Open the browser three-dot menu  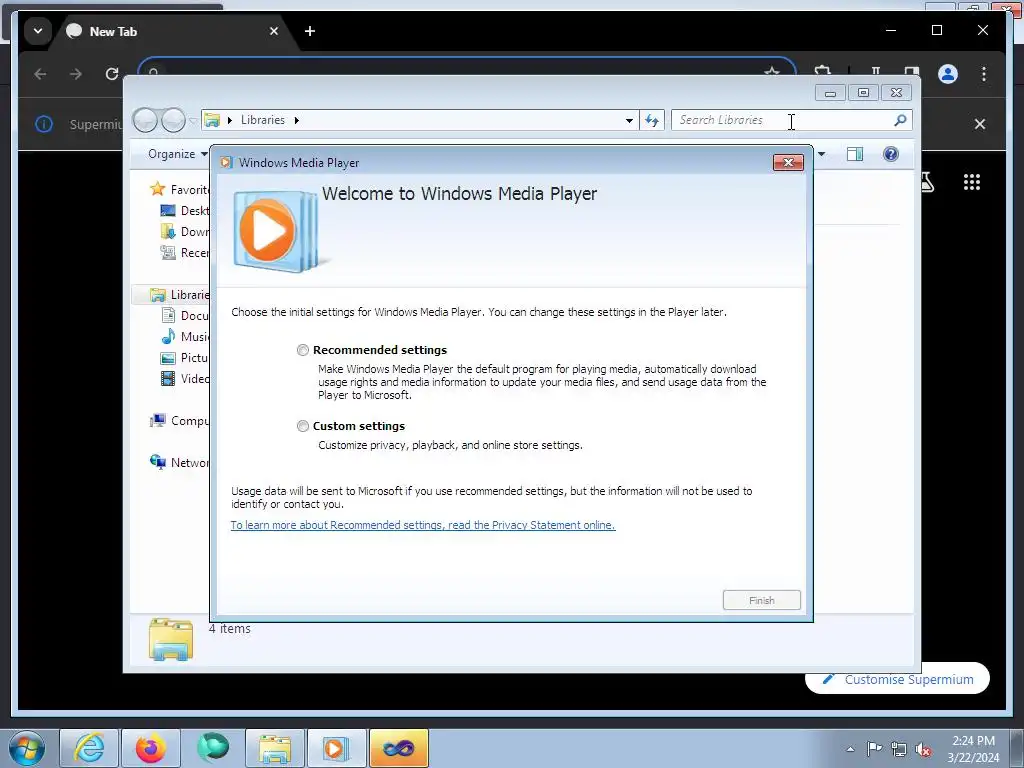[x=984, y=74]
